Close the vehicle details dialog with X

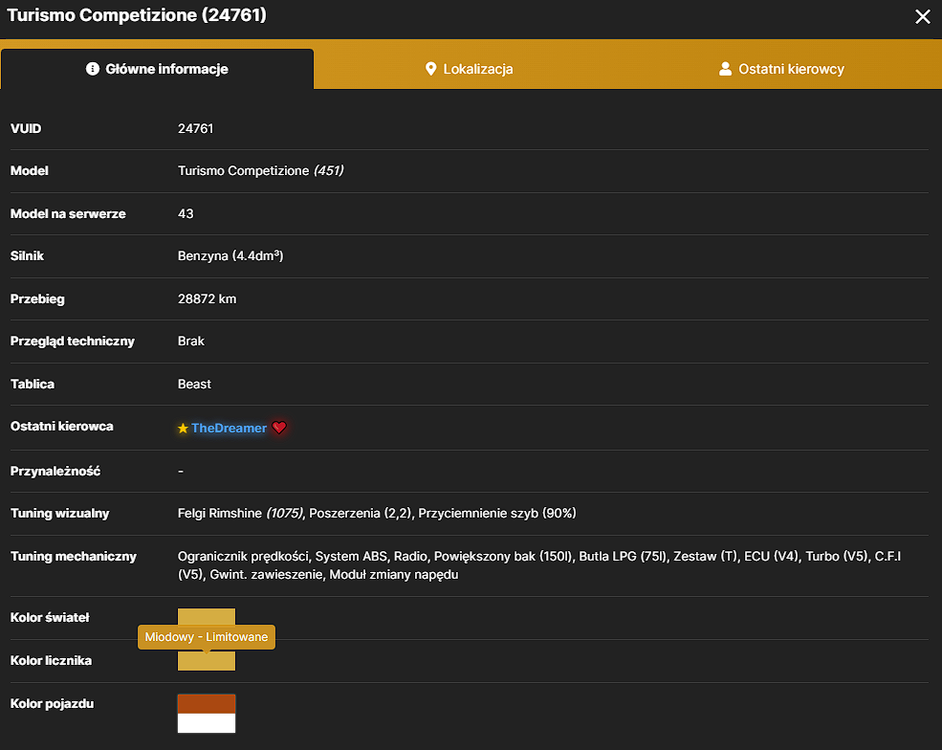point(922,16)
